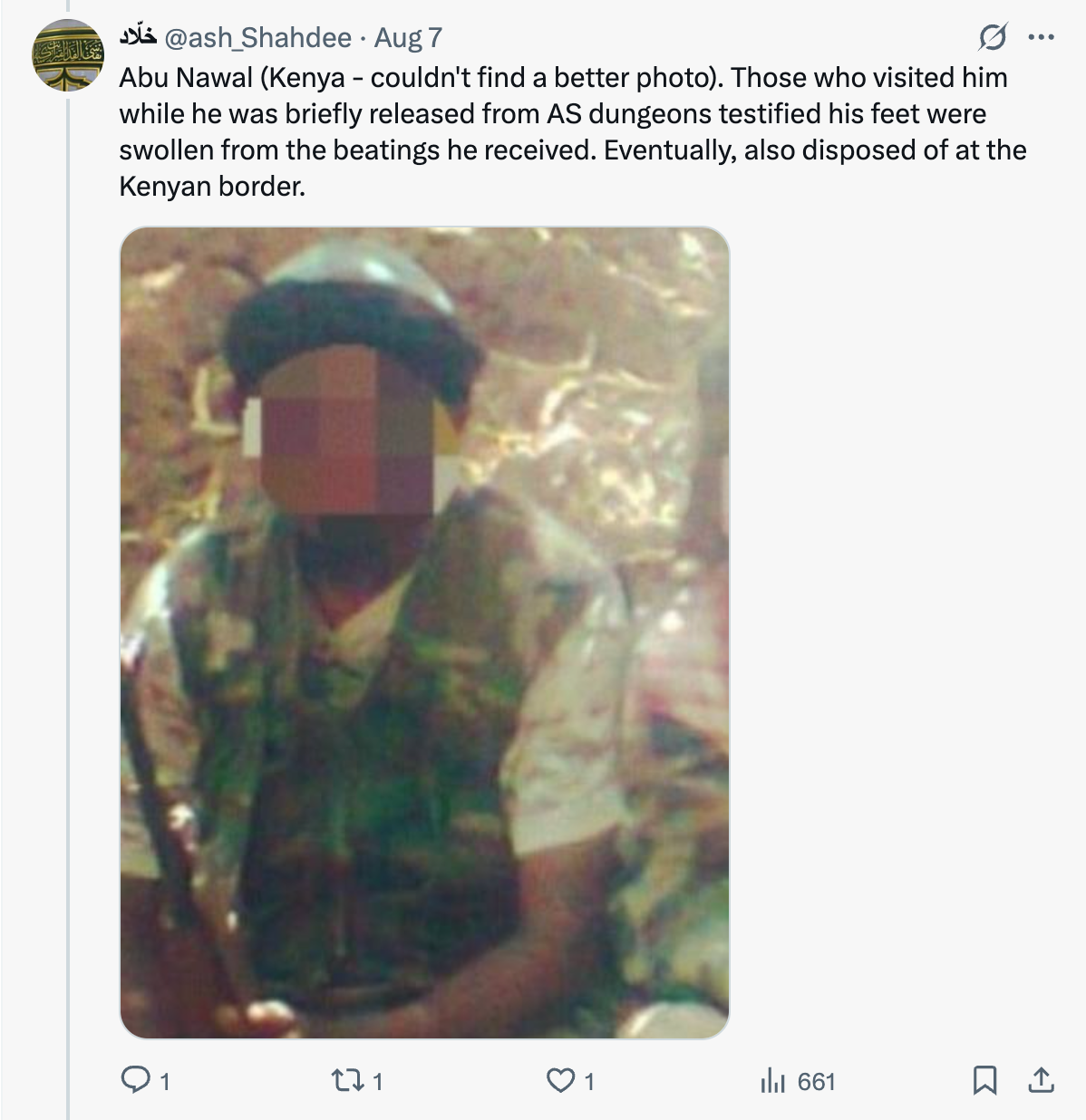
Task: Open the tweet by clicking the Abu Nawal text
Action: click(x=187, y=78)
